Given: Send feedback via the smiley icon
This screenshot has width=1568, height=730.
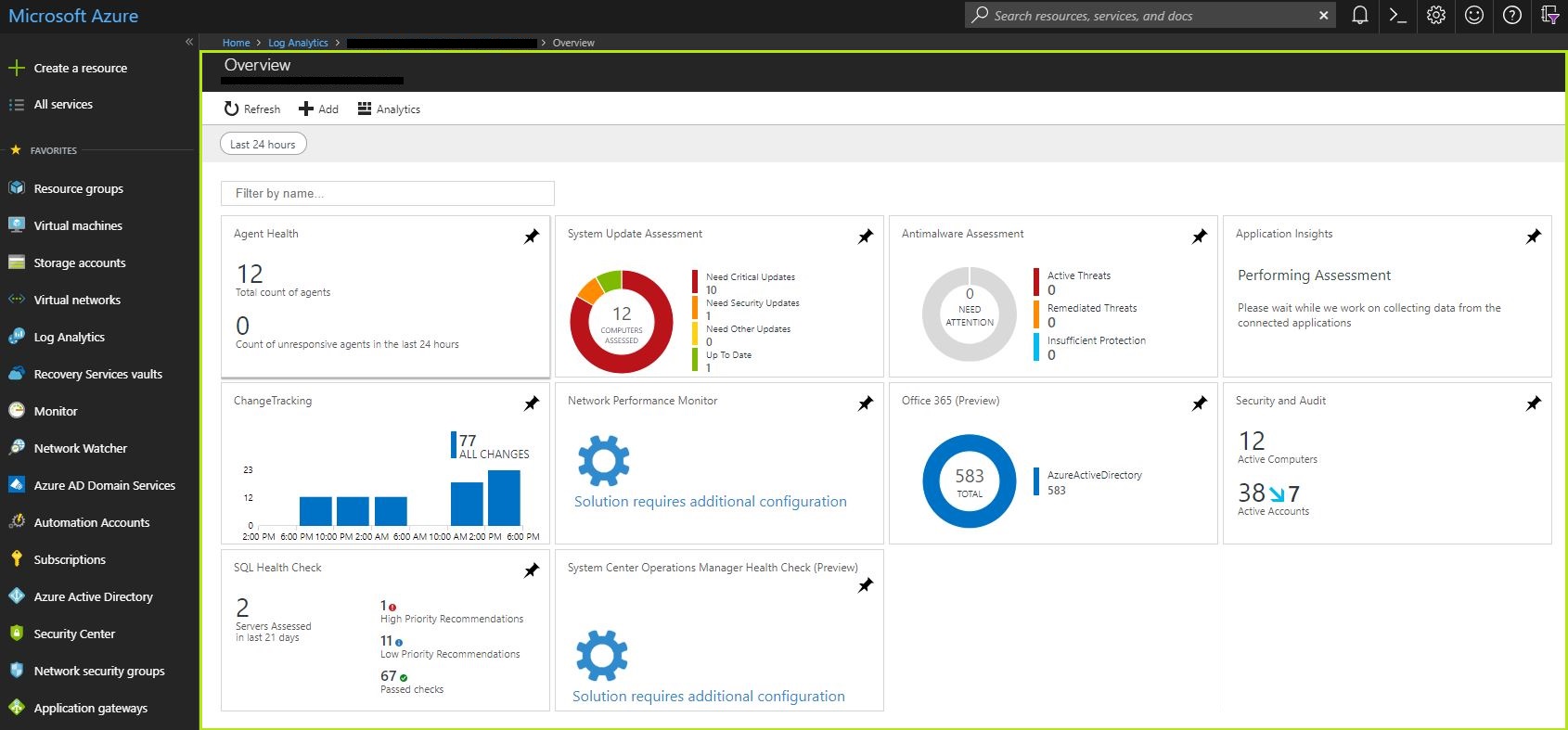Looking at the screenshot, I should click(x=1474, y=15).
